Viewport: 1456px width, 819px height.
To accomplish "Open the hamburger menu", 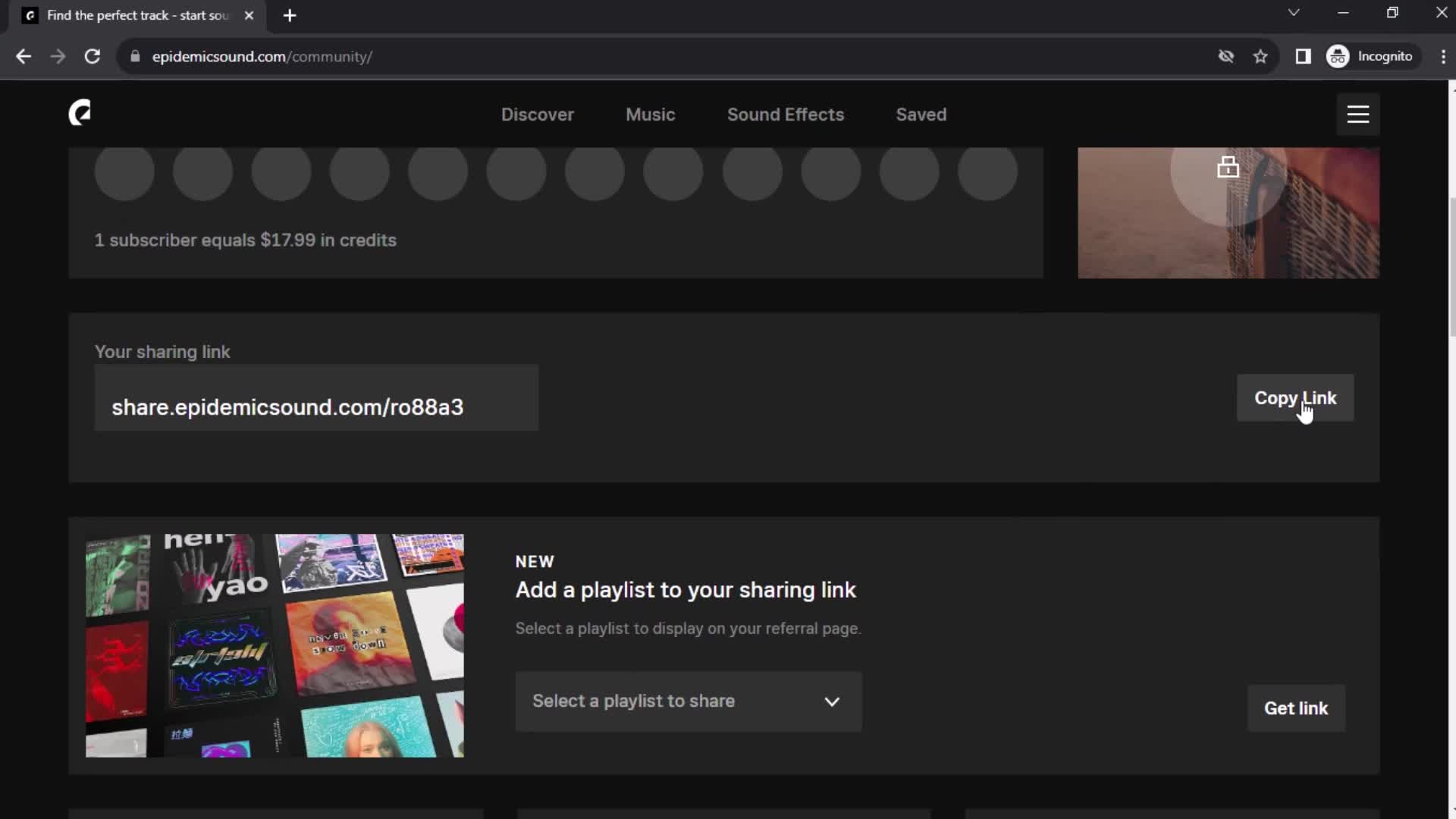I will coord(1357,115).
